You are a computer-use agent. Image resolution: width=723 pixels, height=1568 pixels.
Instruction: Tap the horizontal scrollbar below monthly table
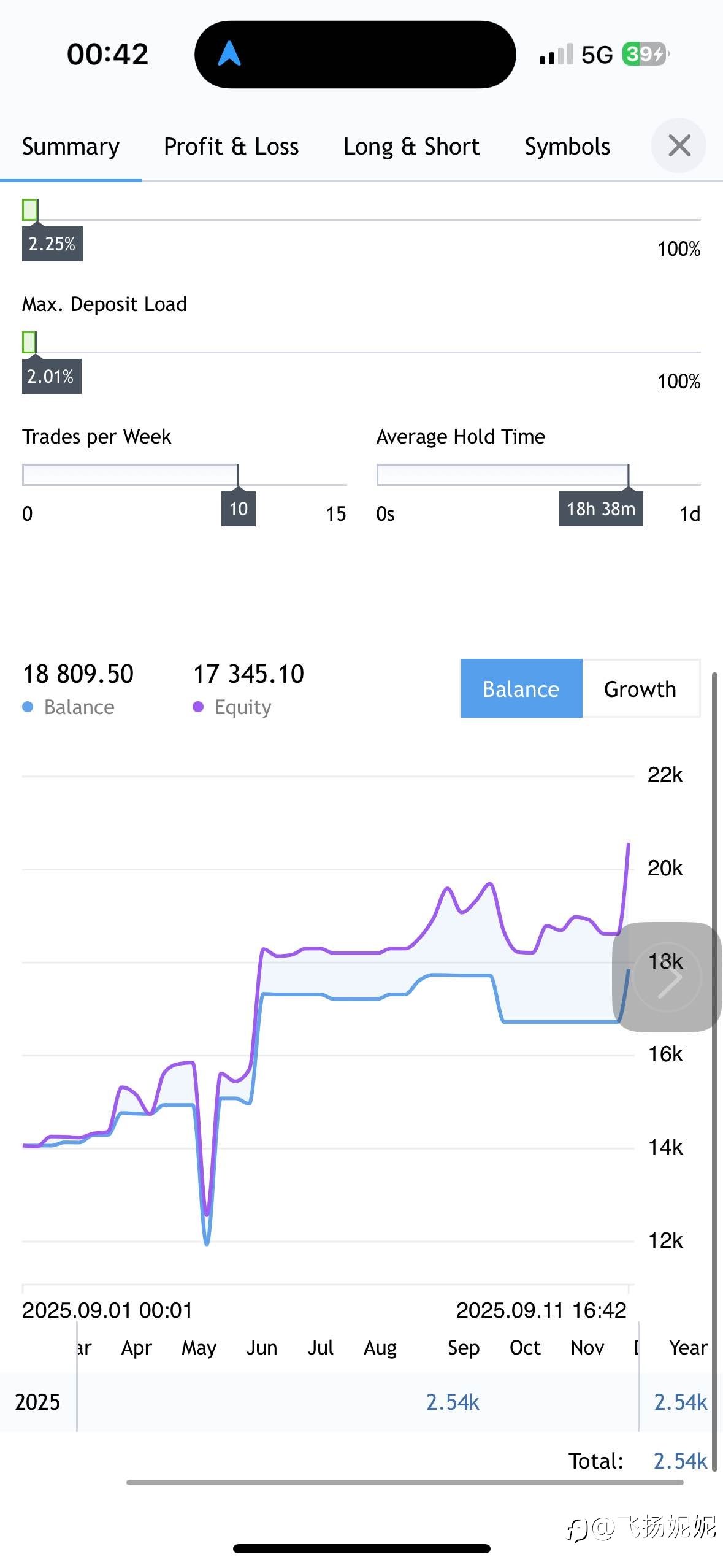tap(405, 1482)
